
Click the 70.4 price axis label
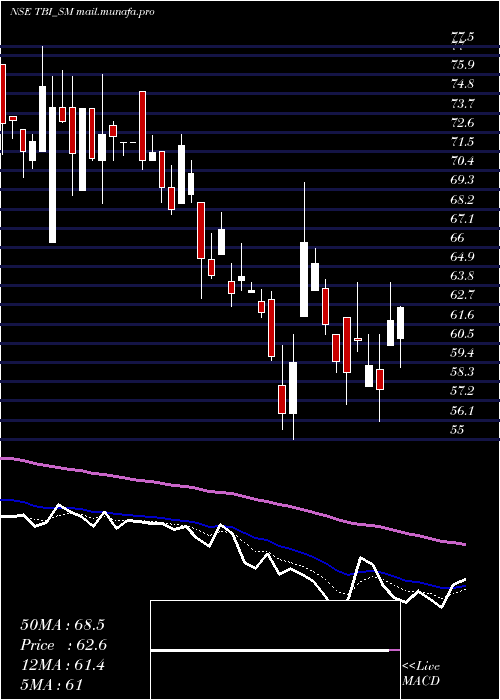click(x=463, y=161)
